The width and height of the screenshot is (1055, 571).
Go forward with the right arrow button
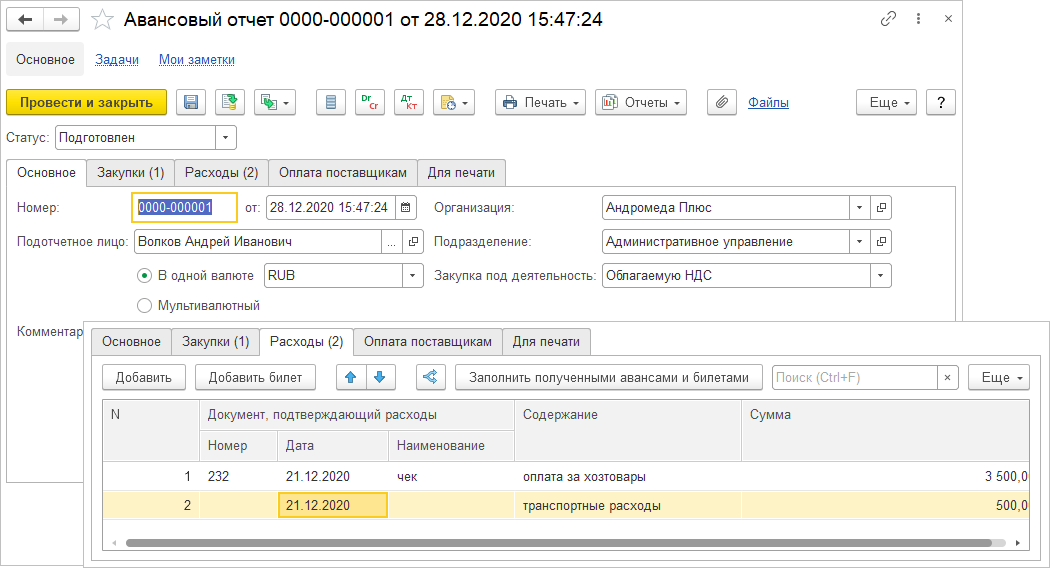(61, 20)
